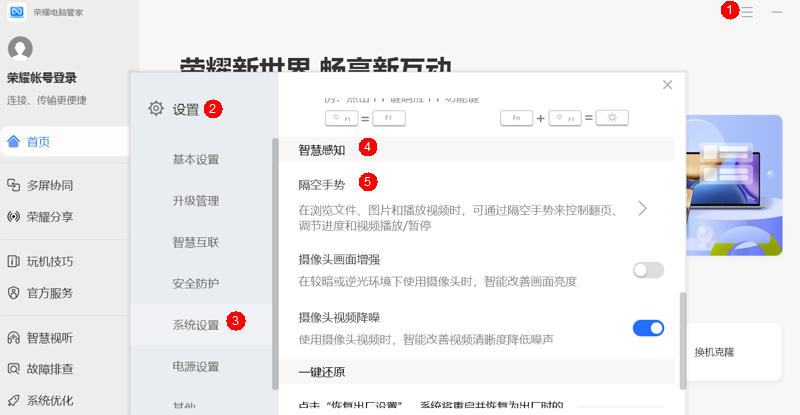Click the 荣耀帐号登录 login link
This screenshot has width=800, height=415.
tap(41, 78)
